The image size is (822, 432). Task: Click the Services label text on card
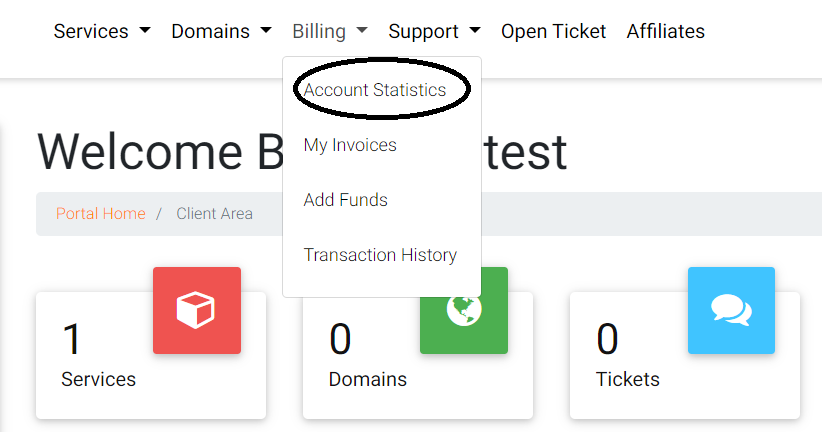98,379
